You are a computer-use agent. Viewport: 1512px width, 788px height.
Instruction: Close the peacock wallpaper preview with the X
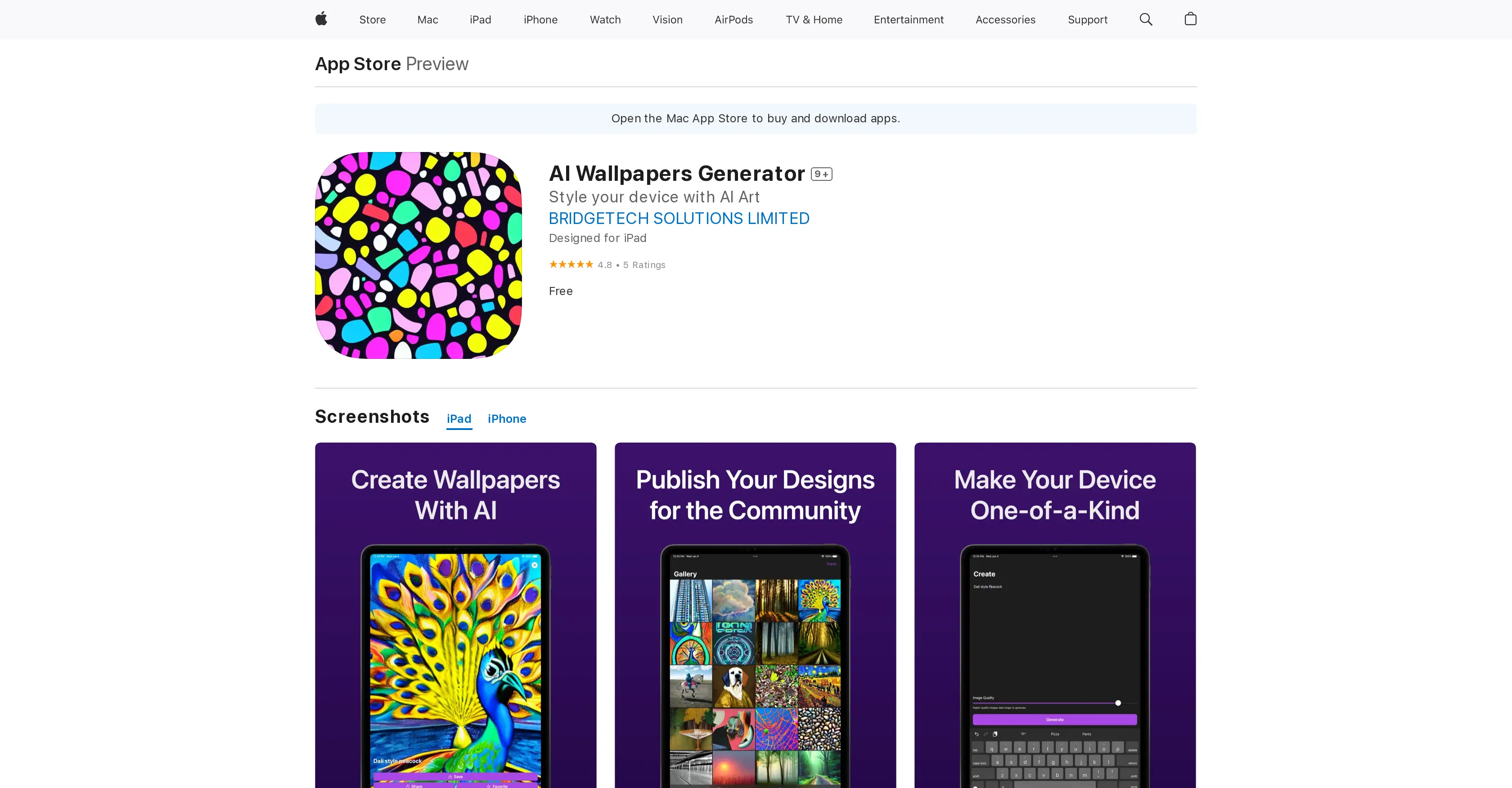point(534,565)
